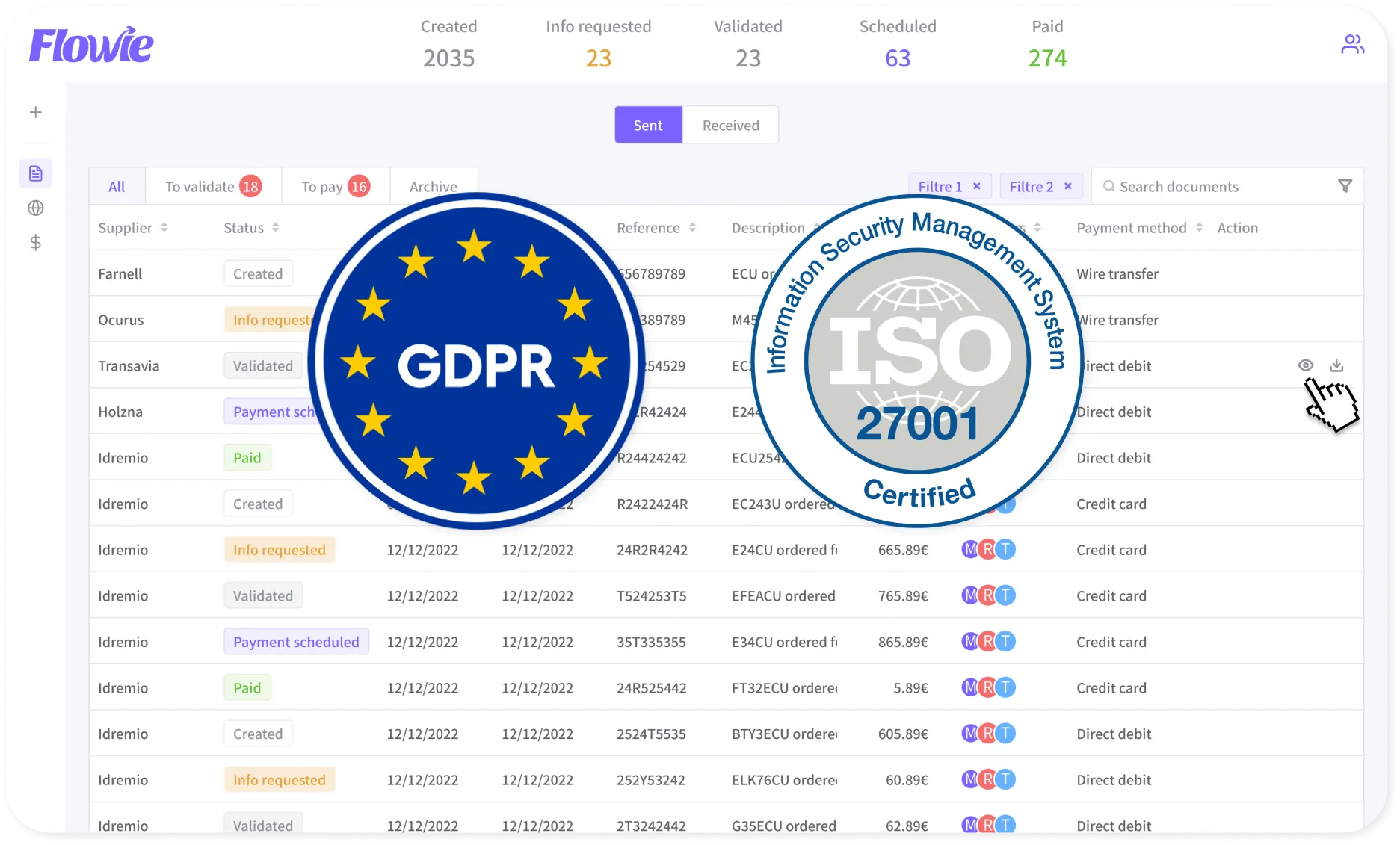
Task: Click the M avatar in row 24R525442
Action: click(970, 687)
